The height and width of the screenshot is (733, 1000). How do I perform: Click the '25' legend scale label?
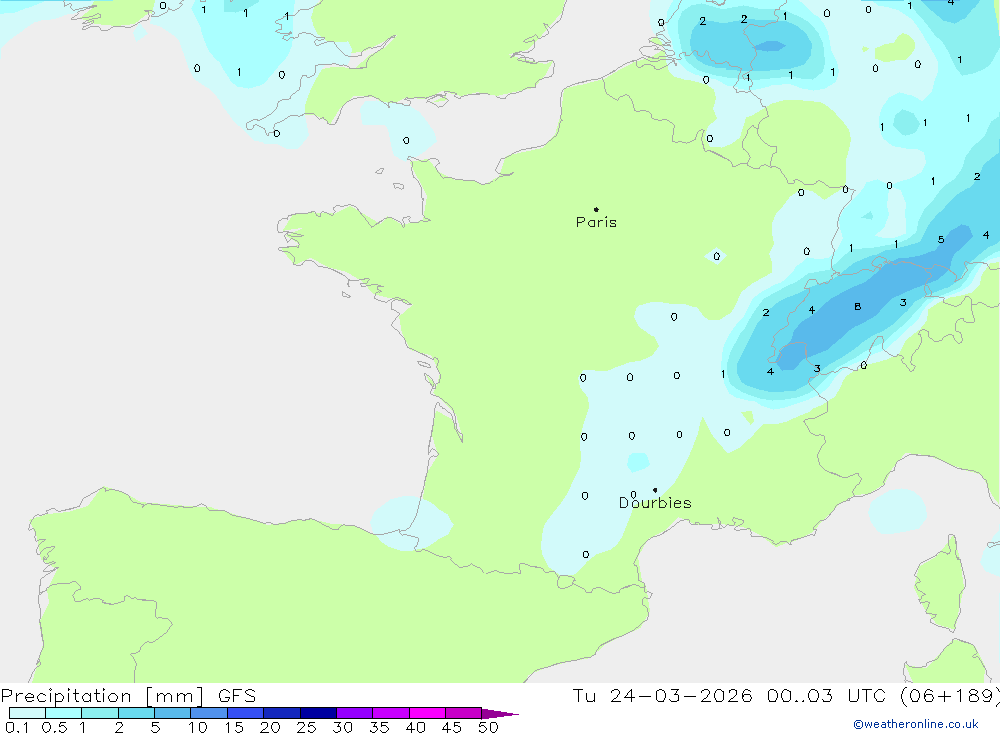pos(306,727)
